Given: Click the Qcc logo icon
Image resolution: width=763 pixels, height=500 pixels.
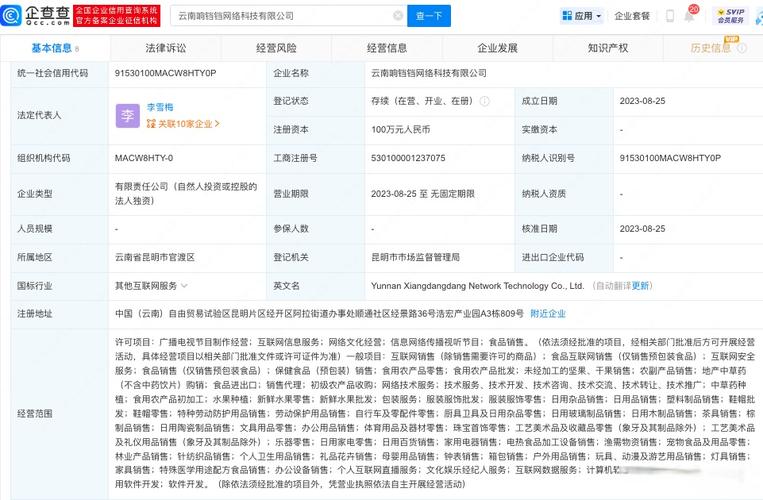Looking at the screenshot, I should (x=11, y=16).
